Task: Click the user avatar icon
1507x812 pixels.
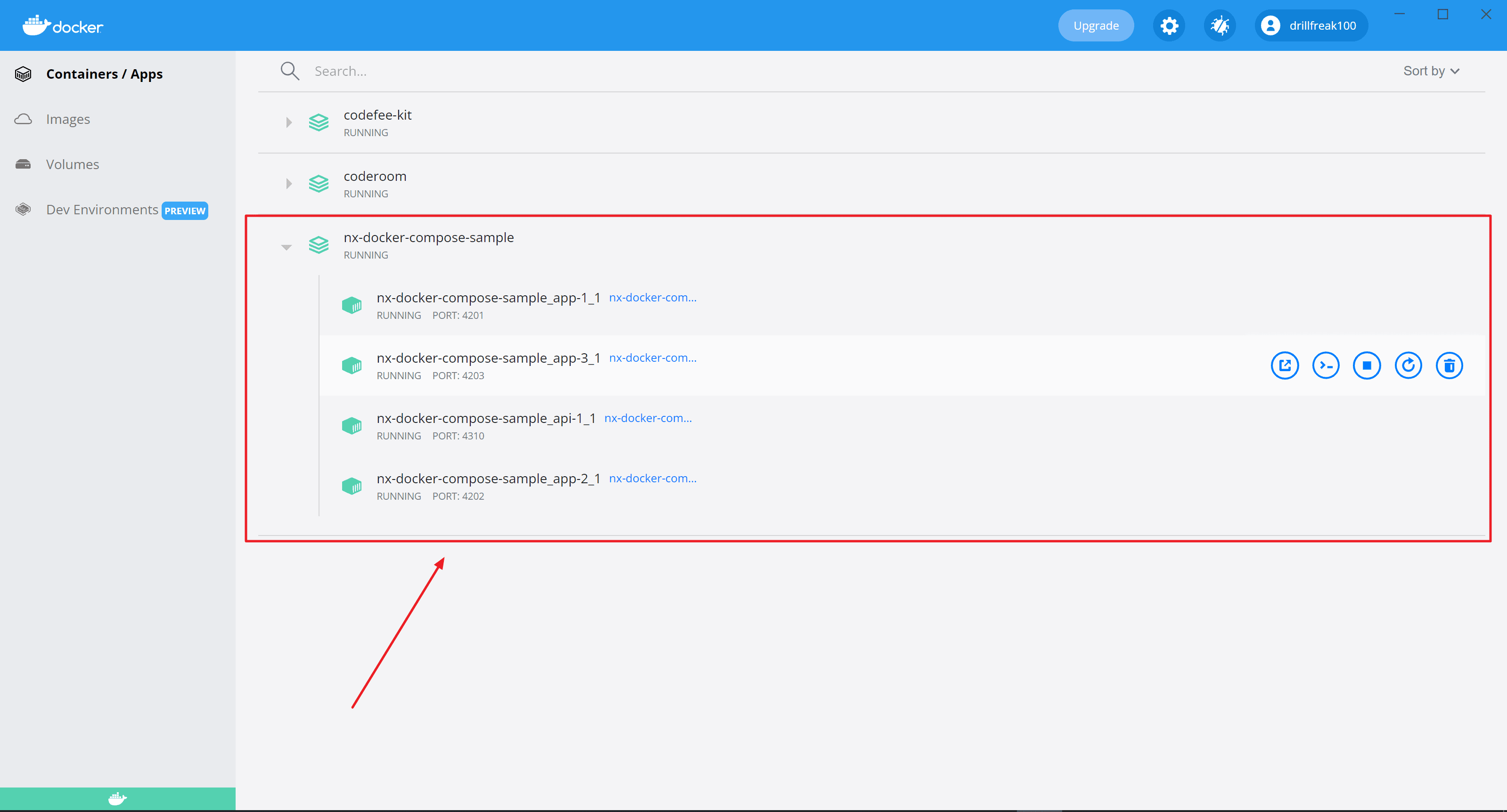Action: tap(1270, 26)
